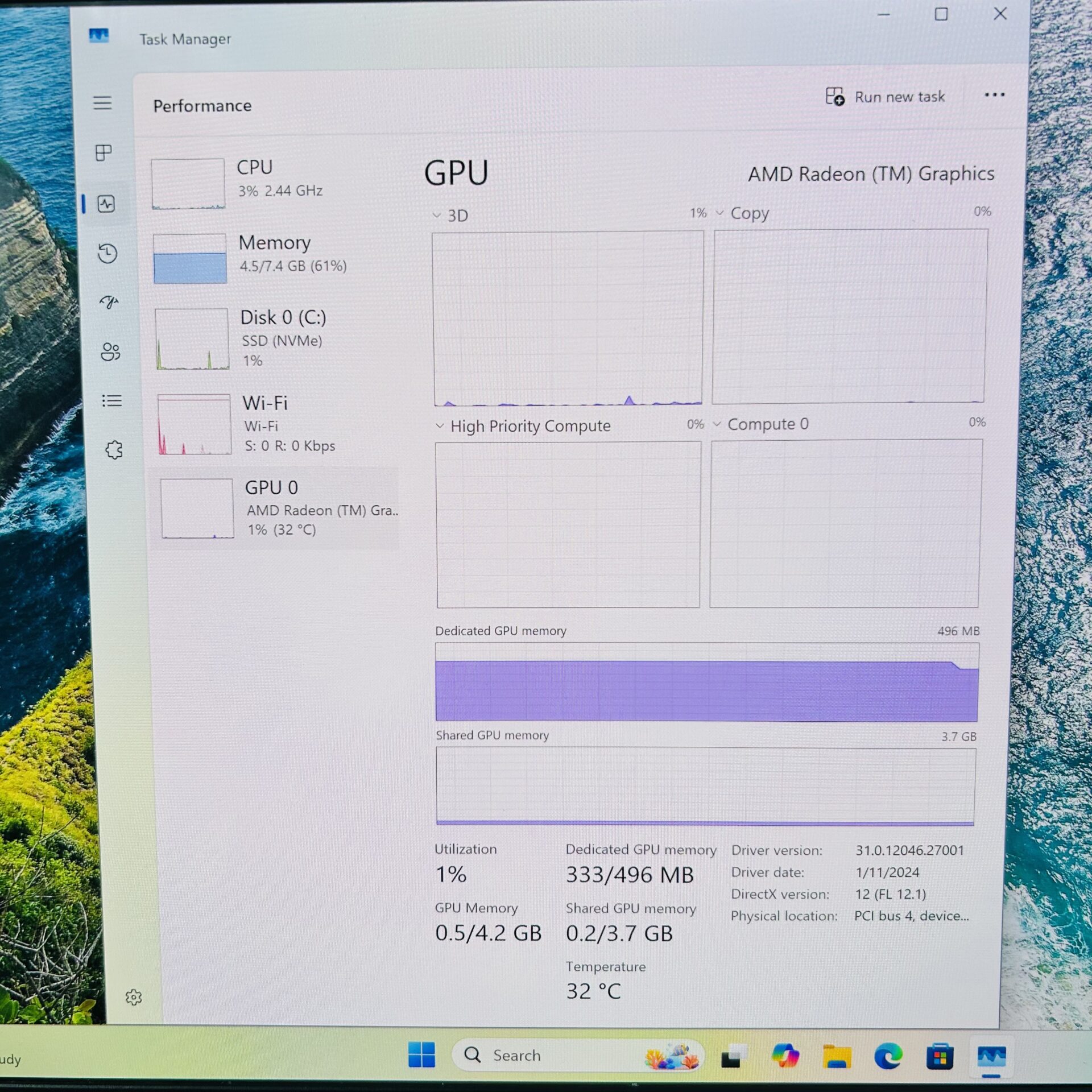Click the Shared GPU memory graph
The height and width of the screenshot is (1092, 1092).
pos(706,785)
